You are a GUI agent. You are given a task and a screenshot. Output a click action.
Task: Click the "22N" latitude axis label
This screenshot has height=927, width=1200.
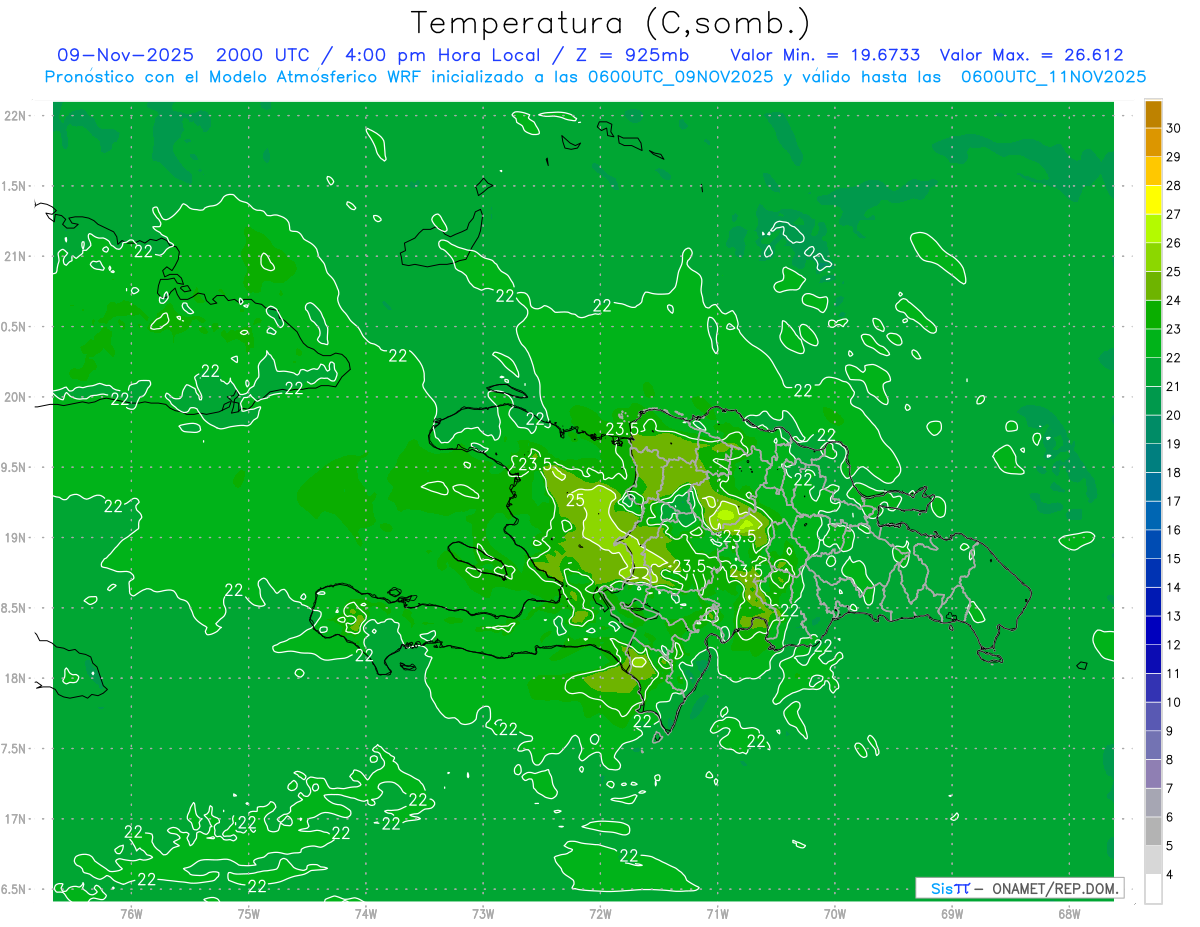tap(17, 116)
